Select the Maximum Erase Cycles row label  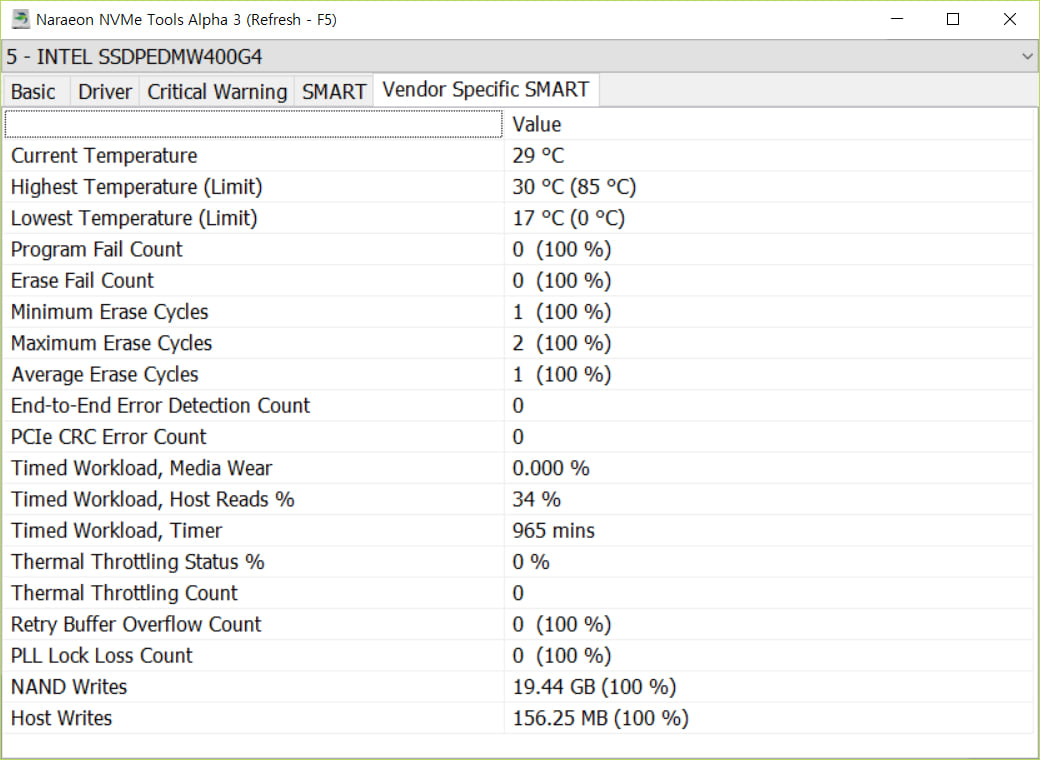111,343
